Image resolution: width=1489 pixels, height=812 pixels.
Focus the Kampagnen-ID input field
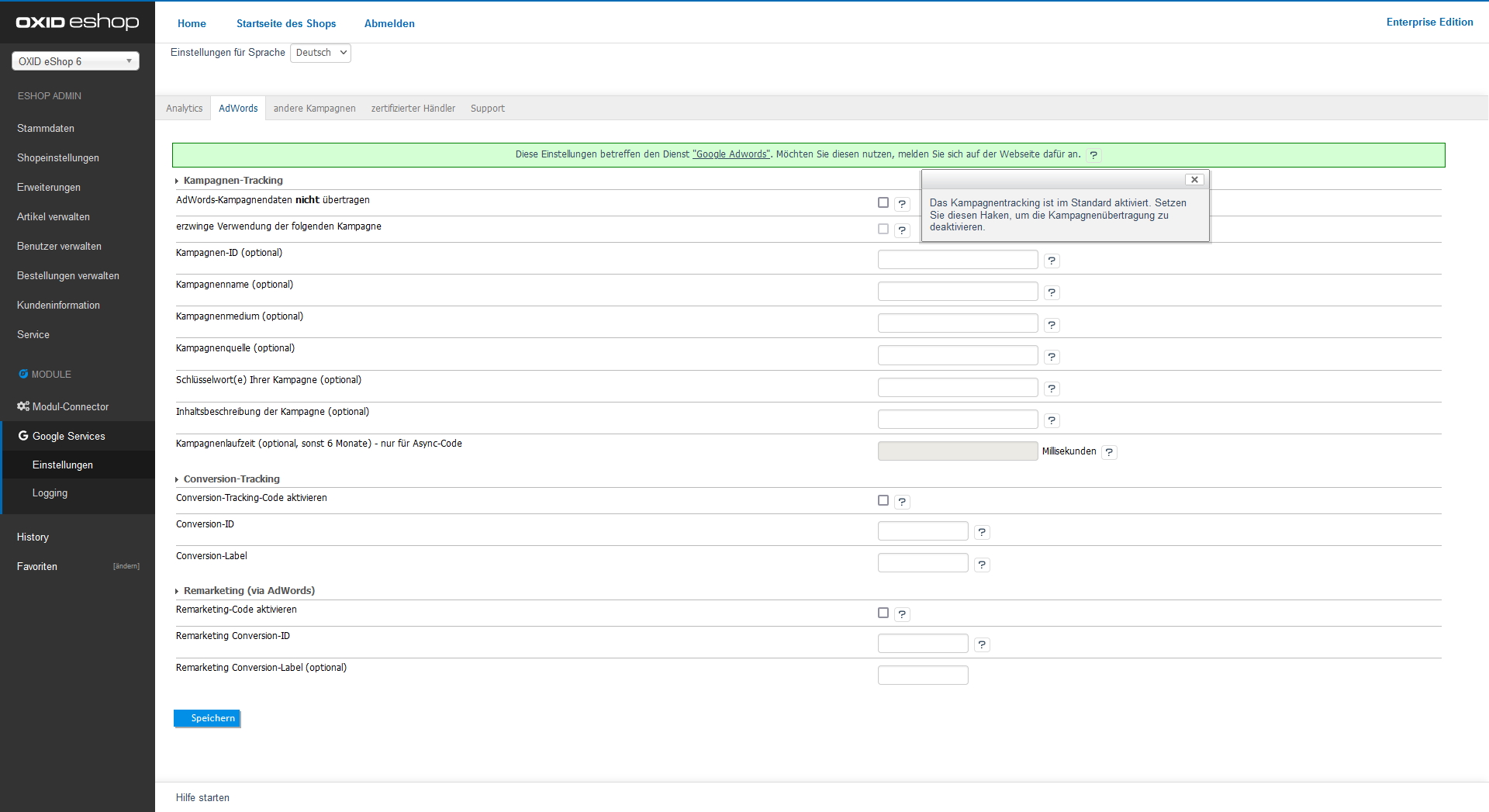coord(958,260)
